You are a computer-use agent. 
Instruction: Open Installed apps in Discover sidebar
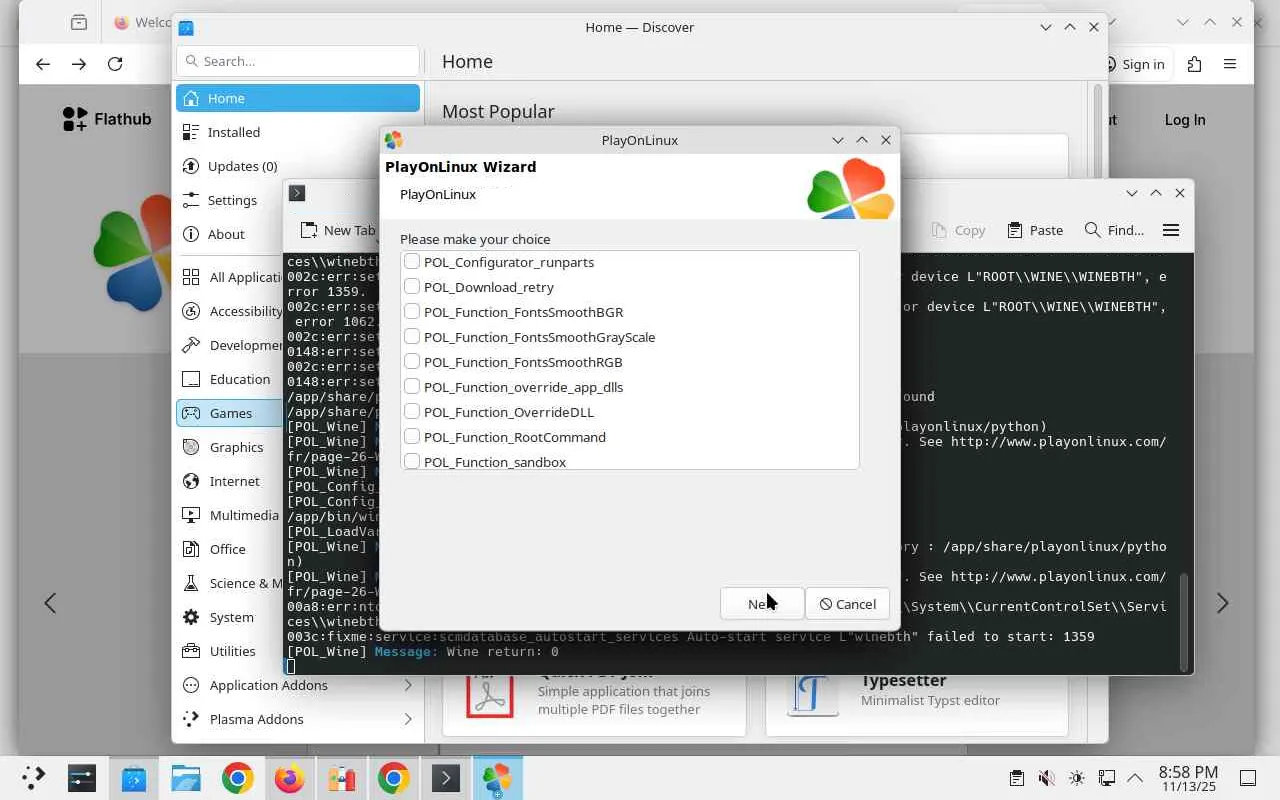298,132
